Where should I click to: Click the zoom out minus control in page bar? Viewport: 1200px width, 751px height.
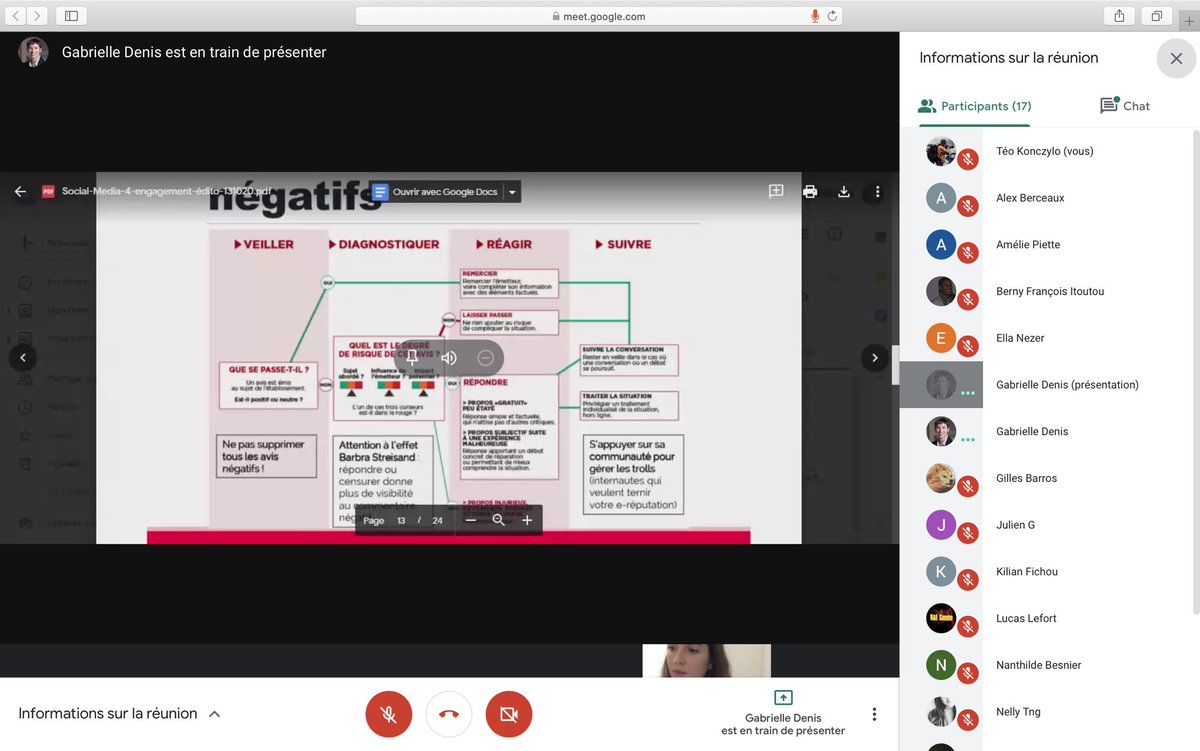470,520
